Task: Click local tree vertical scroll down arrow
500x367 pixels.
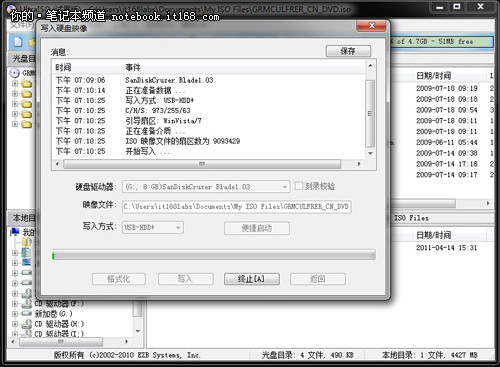Action: pos(138,331)
